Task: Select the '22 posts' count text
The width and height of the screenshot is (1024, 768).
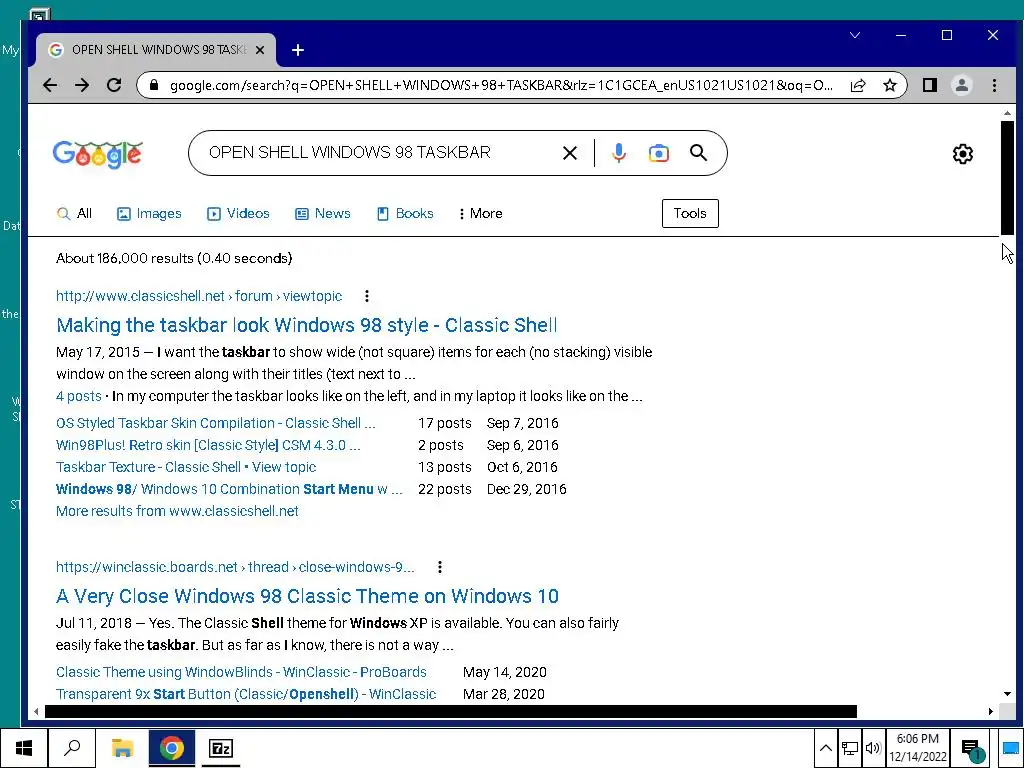Action: click(445, 489)
